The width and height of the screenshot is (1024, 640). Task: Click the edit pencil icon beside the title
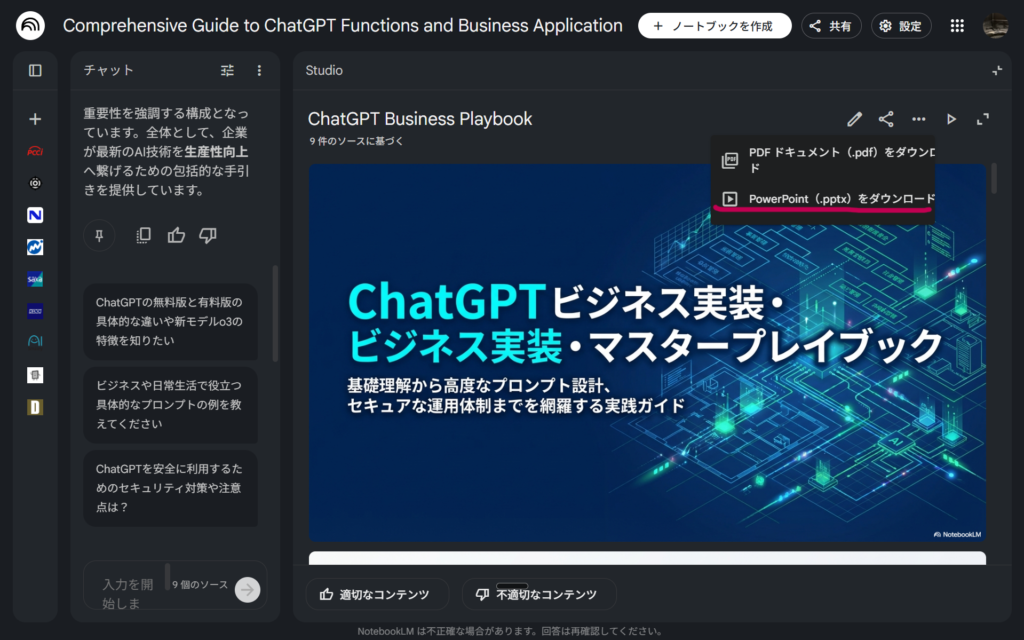(854, 119)
